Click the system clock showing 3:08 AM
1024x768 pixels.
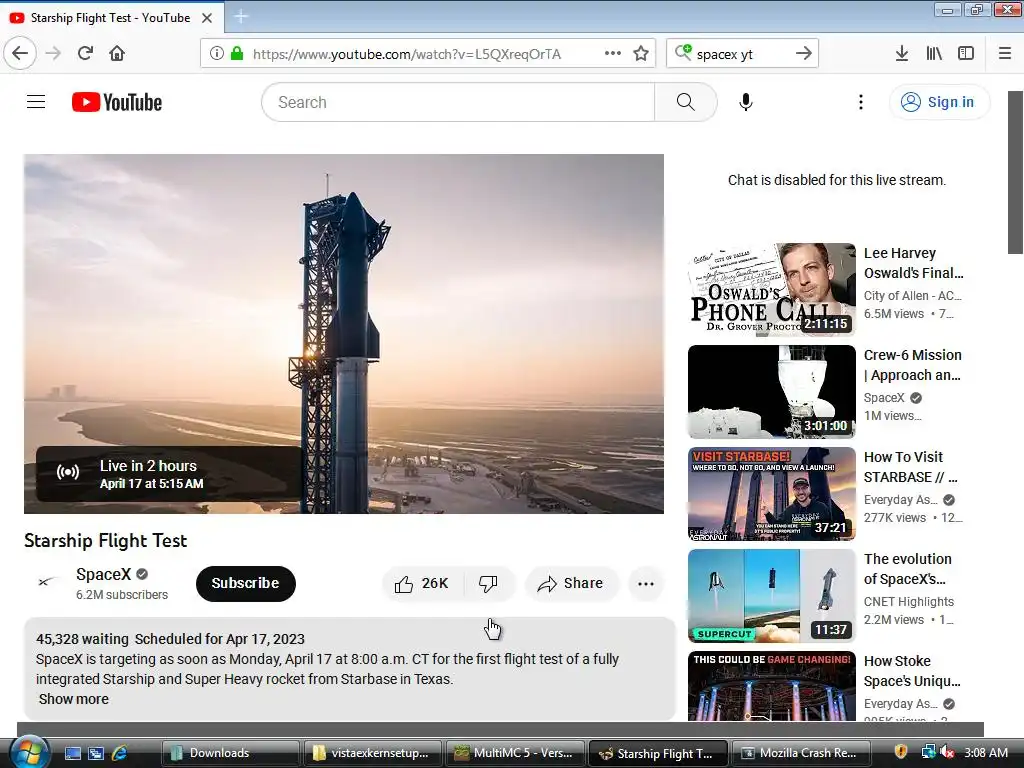985,752
